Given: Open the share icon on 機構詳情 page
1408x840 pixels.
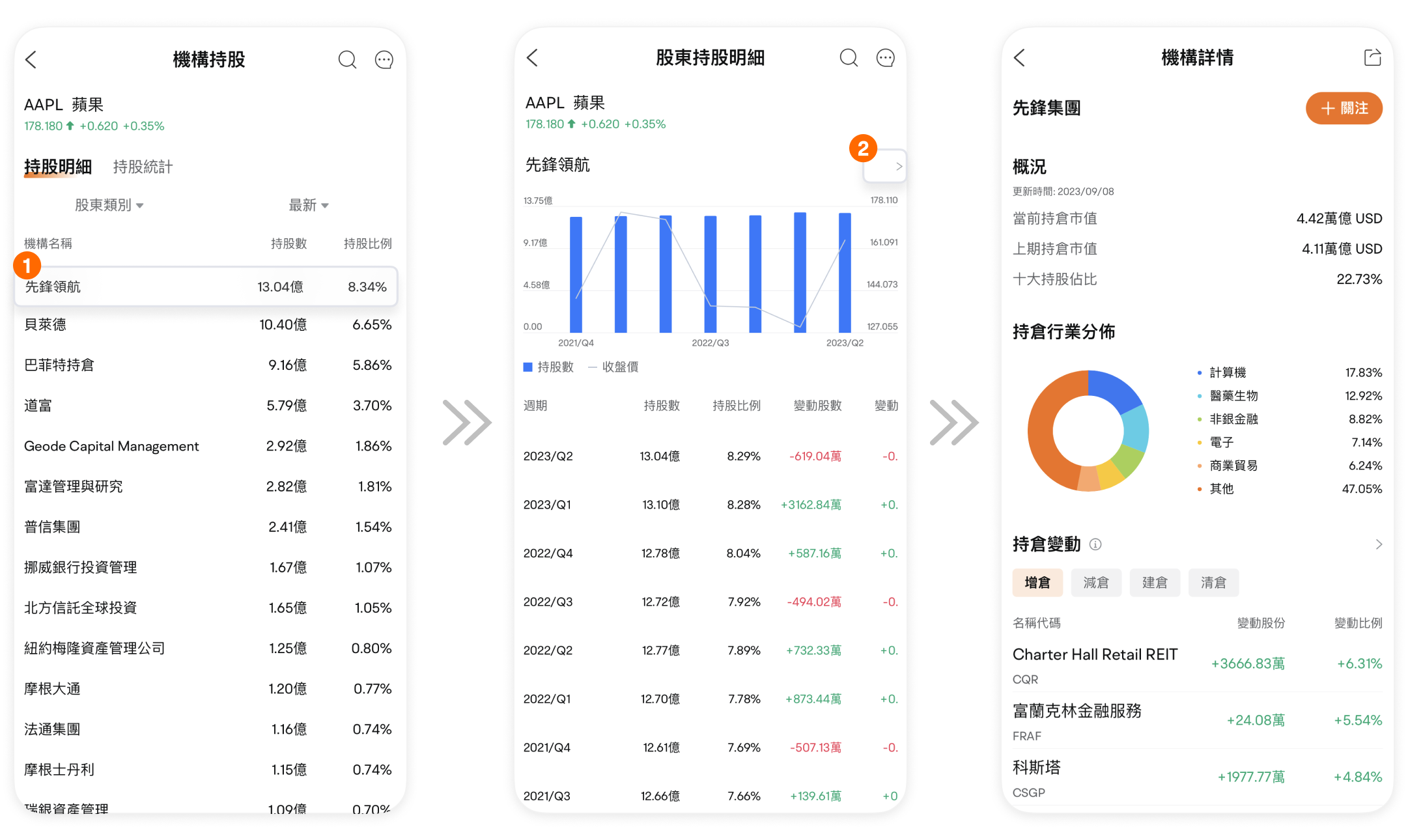Looking at the screenshot, I should pyautogui.click(x=1372, y=57).
